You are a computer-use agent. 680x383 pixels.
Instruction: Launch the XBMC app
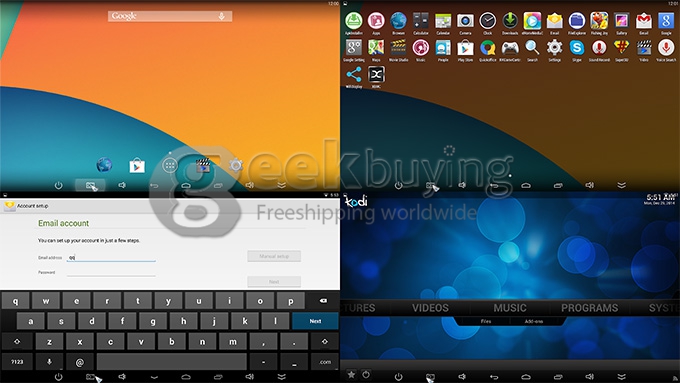coord(376,75)
